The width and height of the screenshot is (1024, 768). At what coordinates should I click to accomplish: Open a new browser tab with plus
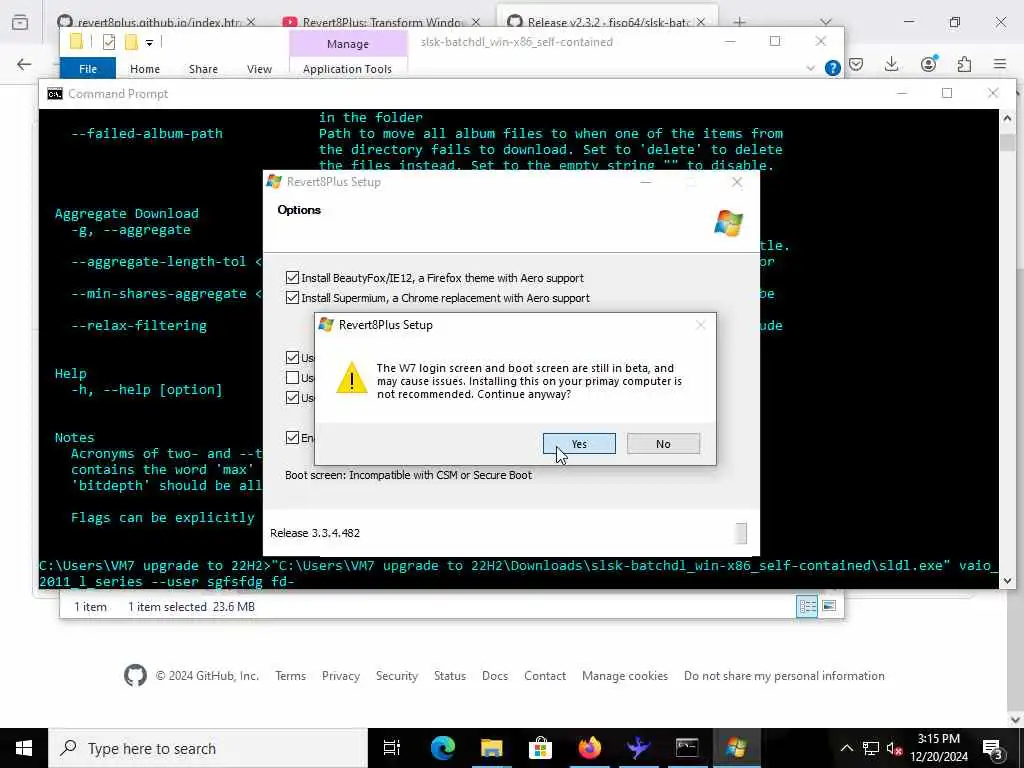(739, 22)
